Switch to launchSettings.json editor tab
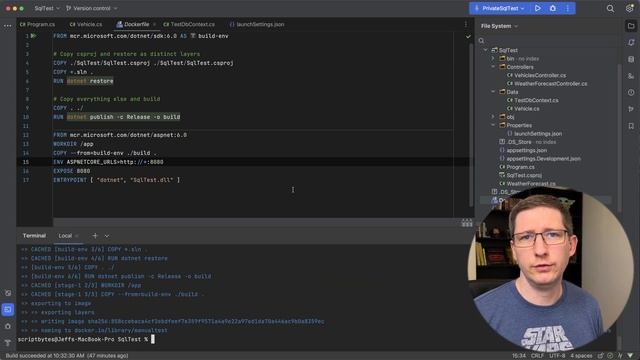The height and width of the screenshot is (360, 640). point(256,24)
